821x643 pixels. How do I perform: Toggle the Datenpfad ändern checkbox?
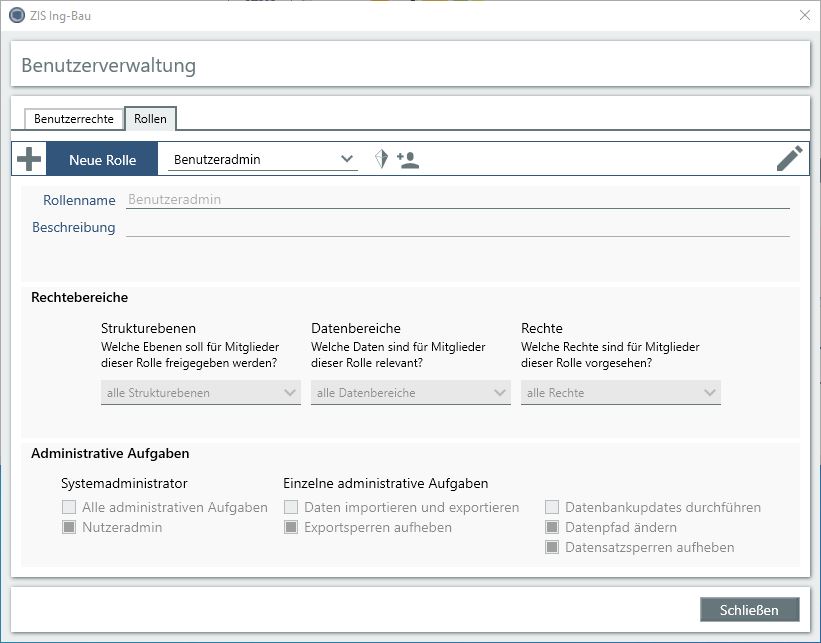coord(552,527)
